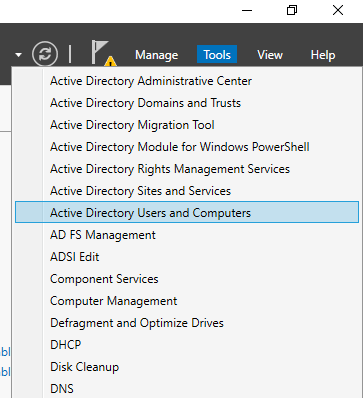Viewport: 363px width, 398px height.
Task: Open the Help menu
Action: pos(323,55)
